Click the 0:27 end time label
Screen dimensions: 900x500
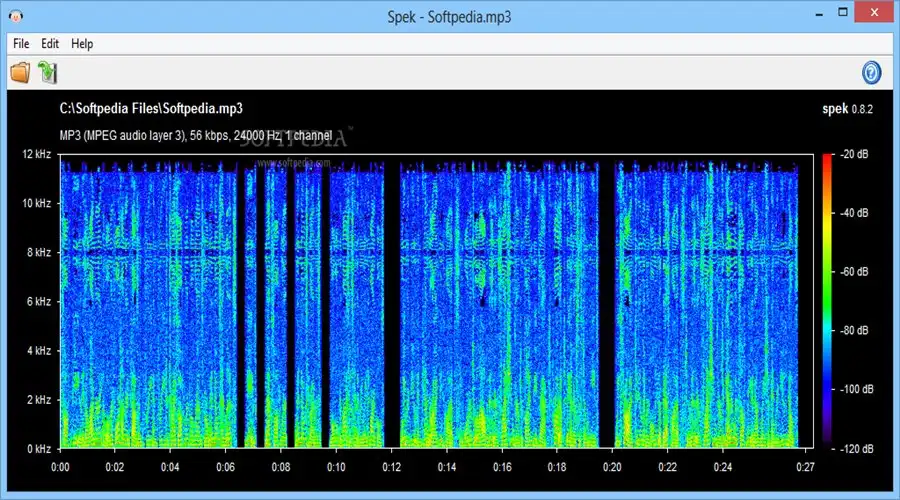805,466
